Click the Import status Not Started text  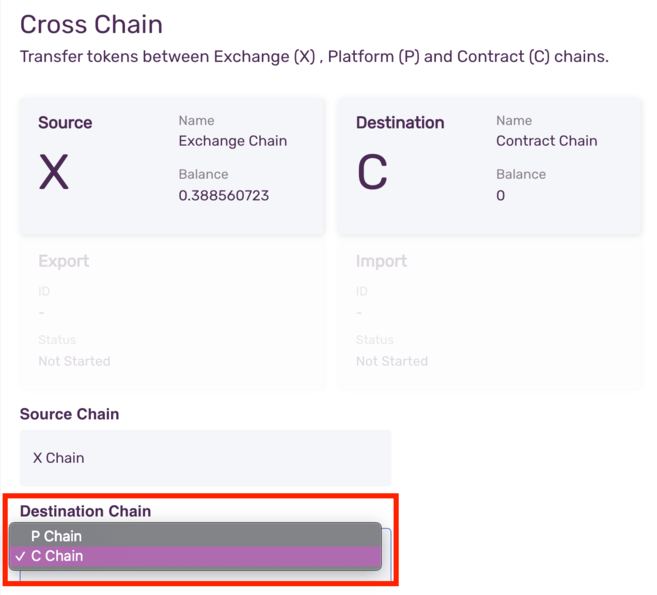click(x=392, y=361)
